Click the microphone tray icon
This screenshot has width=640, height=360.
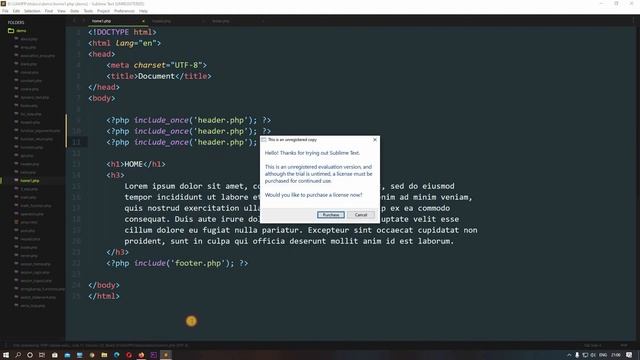tap(577, 355)
